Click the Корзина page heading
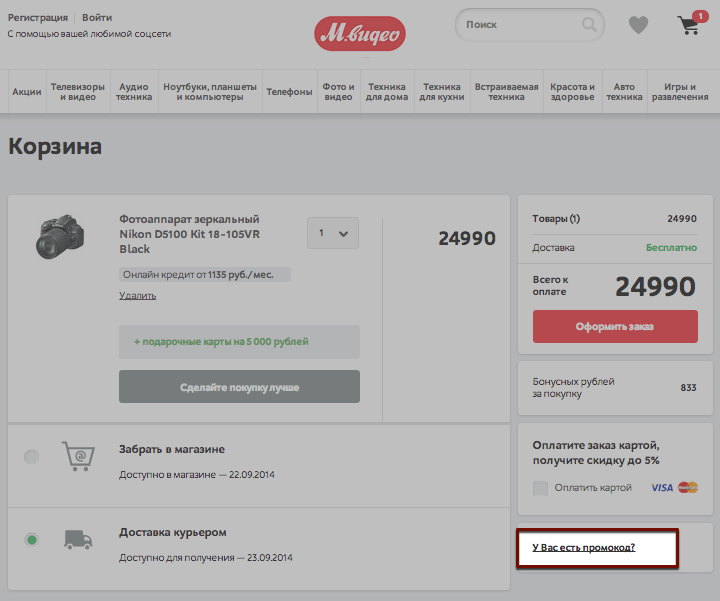The width and height of the screenshot is (720, 601). [55, 146]
